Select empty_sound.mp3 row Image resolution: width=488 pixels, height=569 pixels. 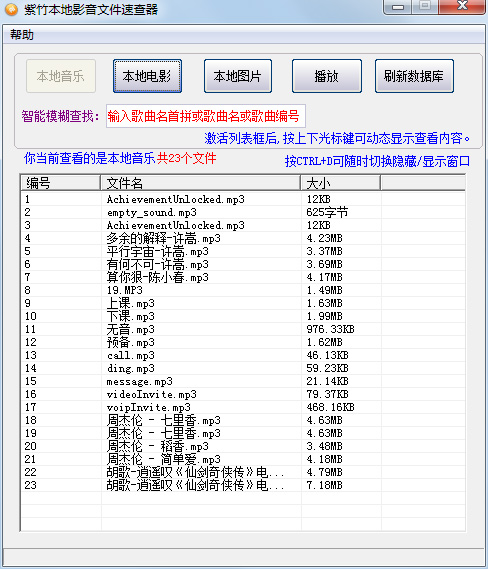pos(242,212)
